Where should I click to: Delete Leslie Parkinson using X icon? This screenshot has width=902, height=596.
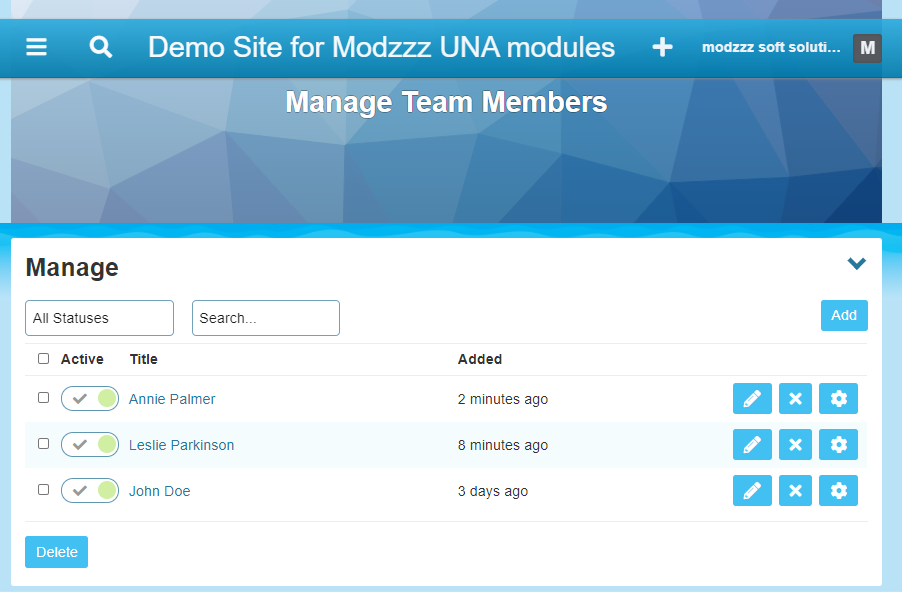pos(795,445)
